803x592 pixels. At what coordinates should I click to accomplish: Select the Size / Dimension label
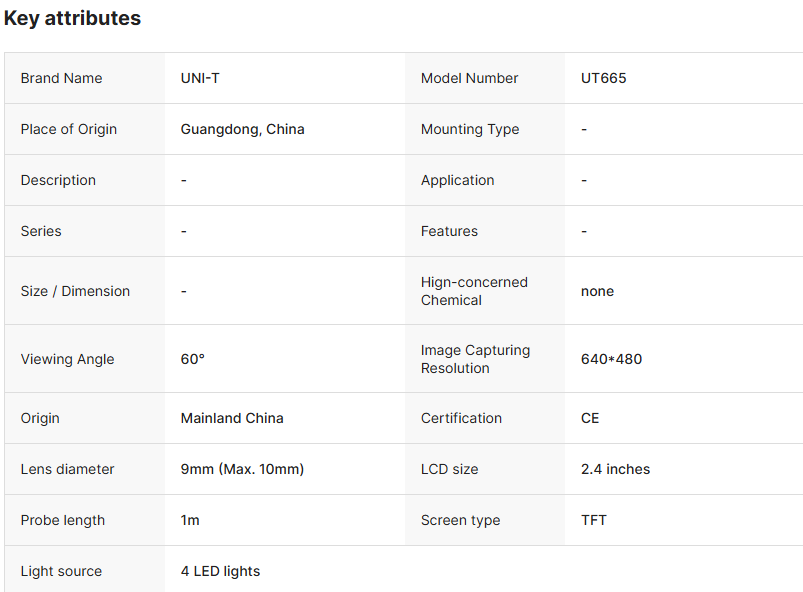(75, 291)
